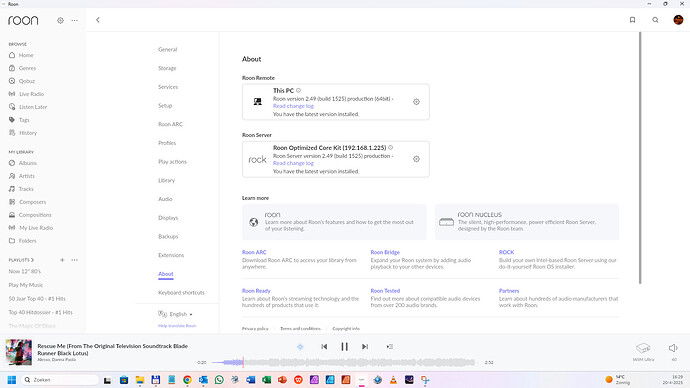The width and height of the screenshot is (690, 388).
Task: Open search using the magnifier icon
Action: [x=655, y=20]
